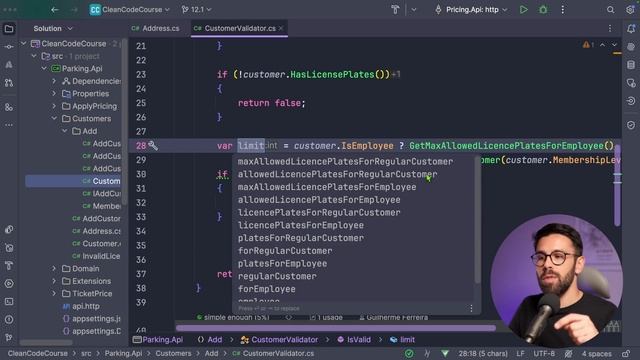Click CustomerValidator in editor breadcrumb

279,340
